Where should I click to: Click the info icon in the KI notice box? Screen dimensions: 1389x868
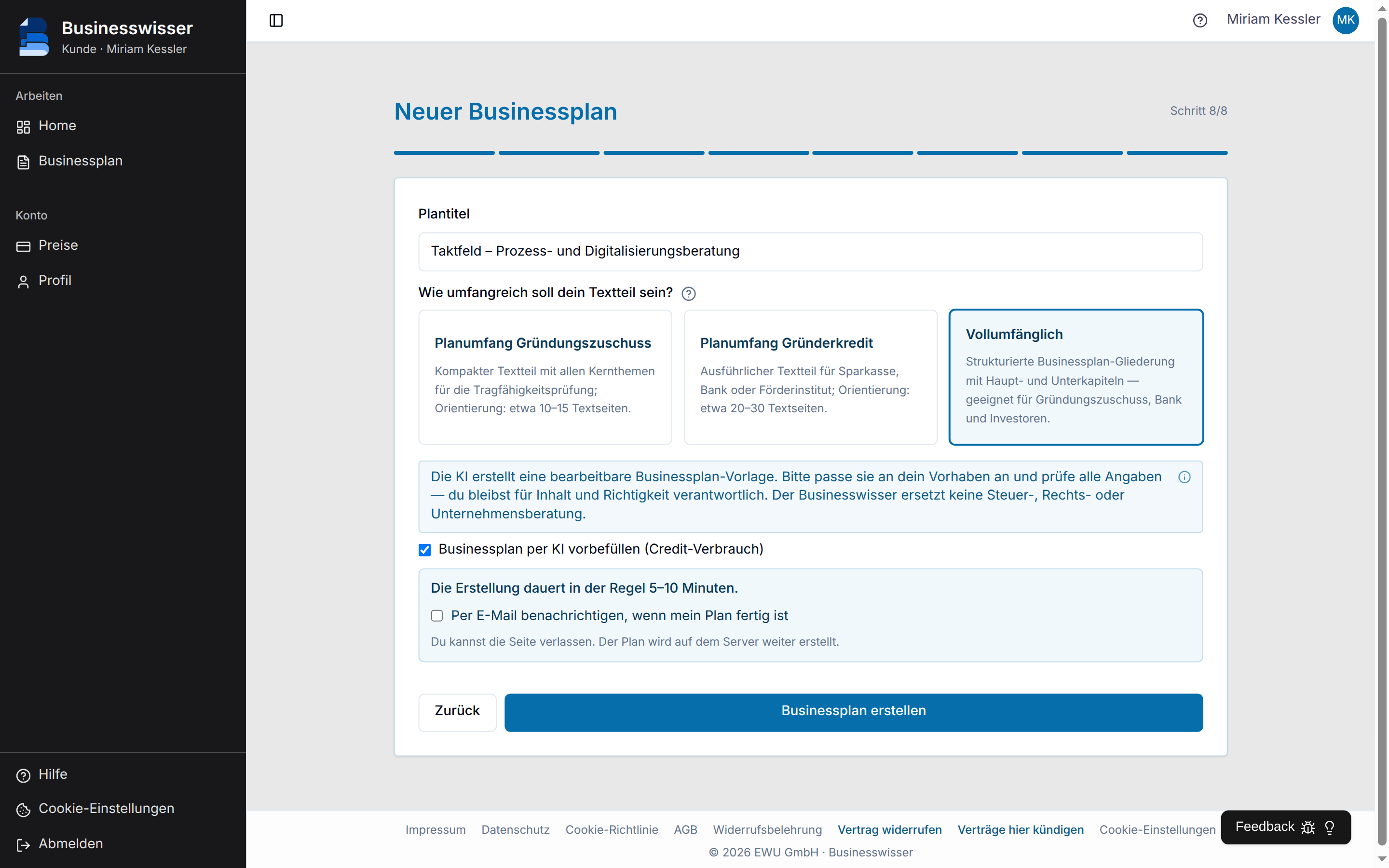click(x=1184, y=477)
